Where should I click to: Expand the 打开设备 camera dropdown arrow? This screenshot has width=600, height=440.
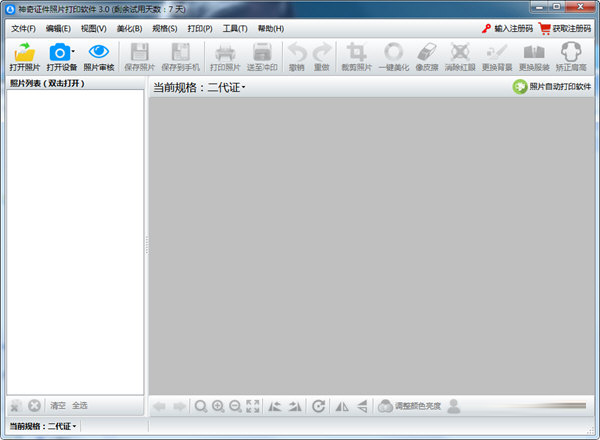[x=72, y=50]
